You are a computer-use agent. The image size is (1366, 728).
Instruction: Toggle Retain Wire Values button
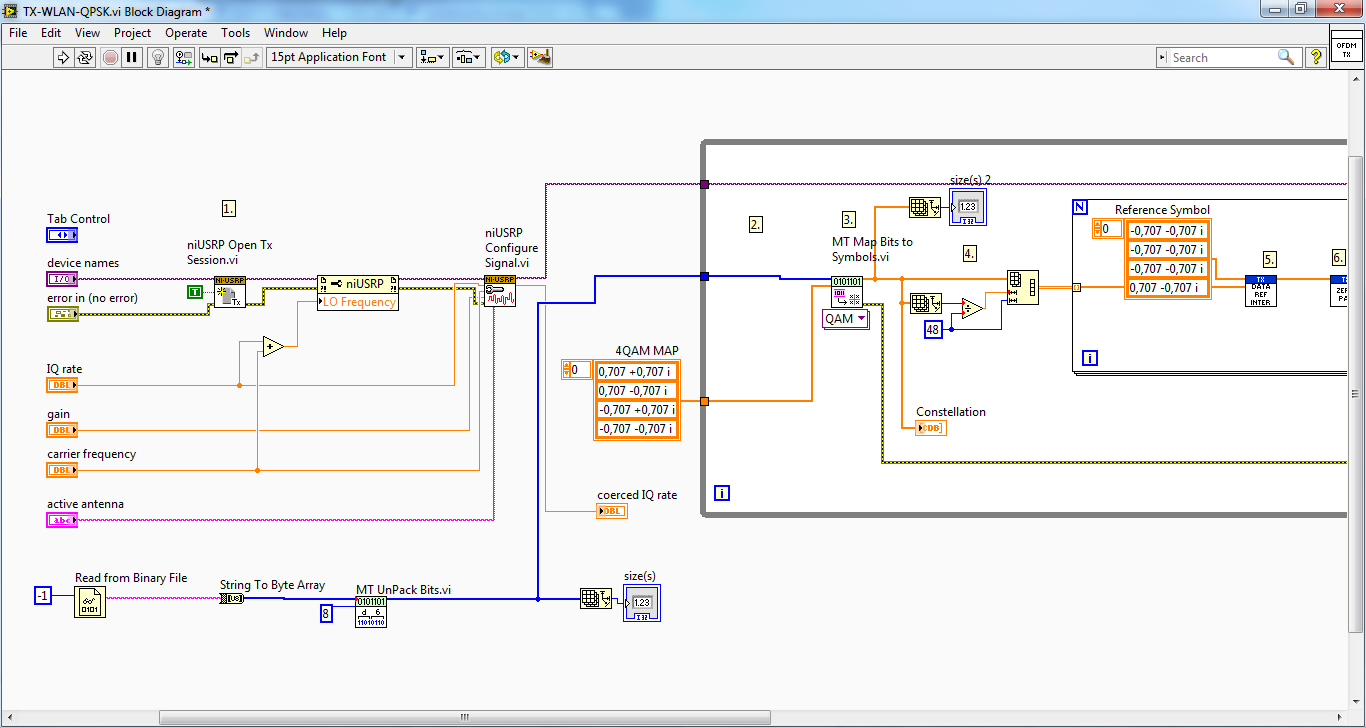point(183,57)
